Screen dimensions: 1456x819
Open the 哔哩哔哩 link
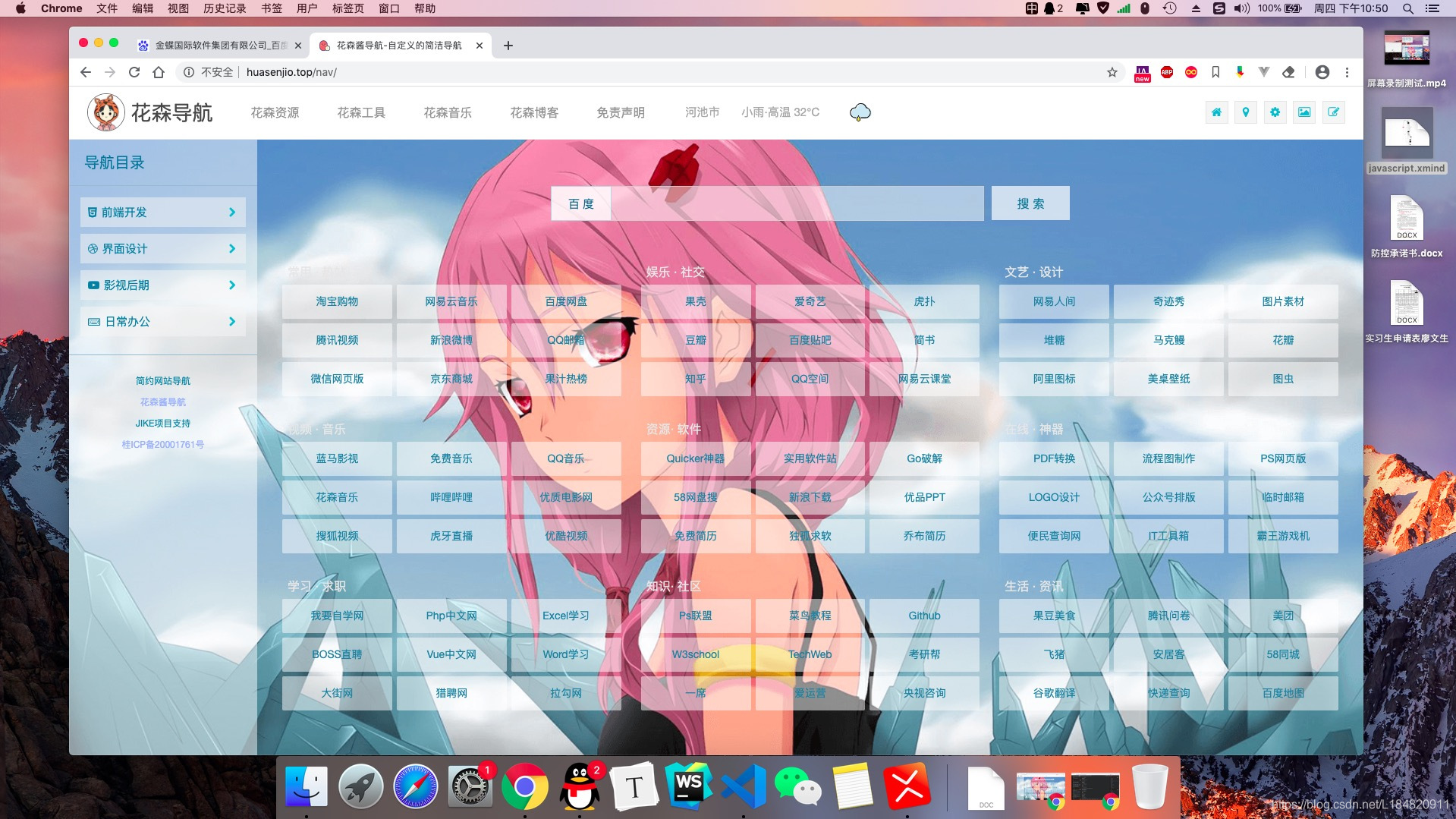coord(451,497)
